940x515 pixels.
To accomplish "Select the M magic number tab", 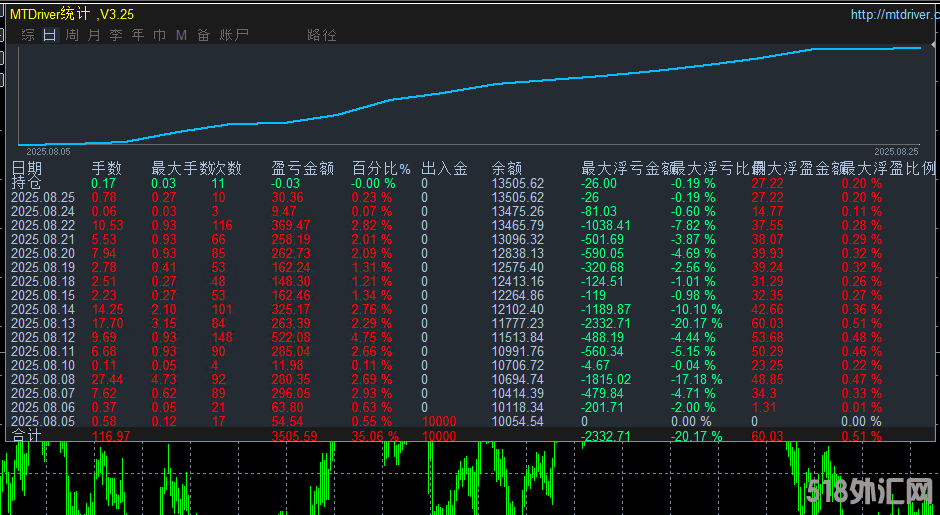I will coord(181,35).
